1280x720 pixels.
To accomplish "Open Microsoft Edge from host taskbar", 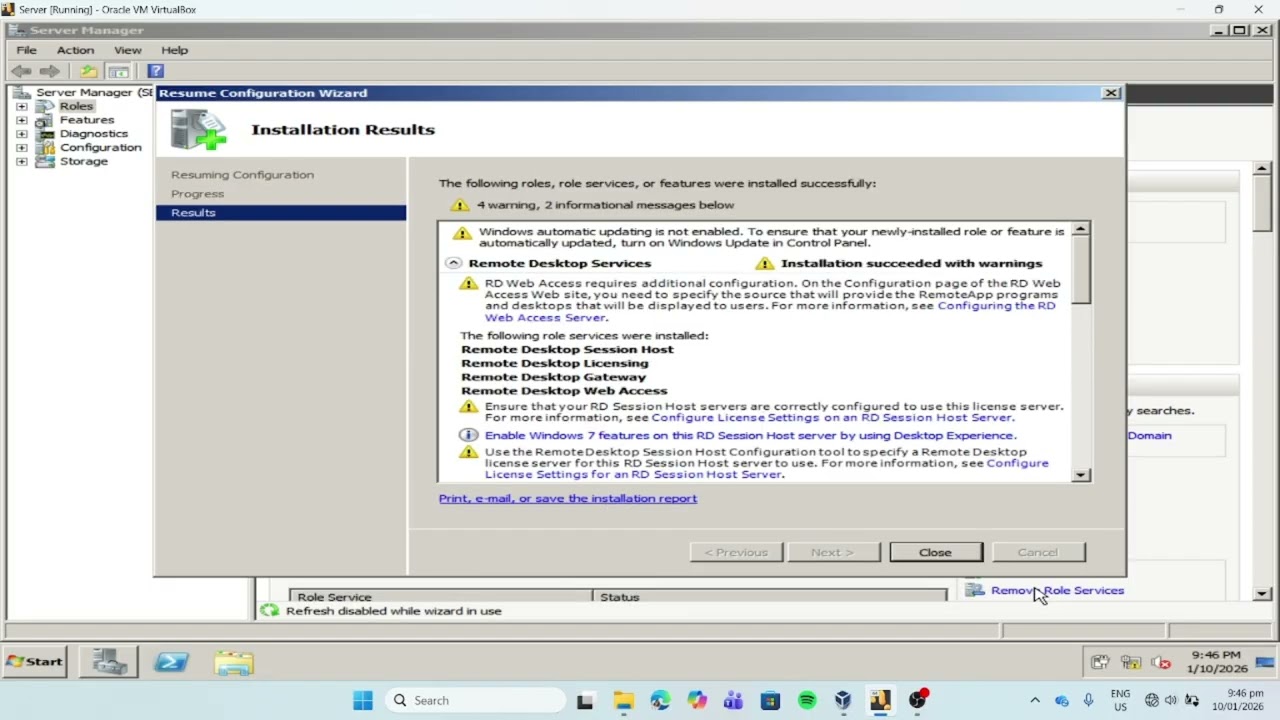I will click(660, 700).
